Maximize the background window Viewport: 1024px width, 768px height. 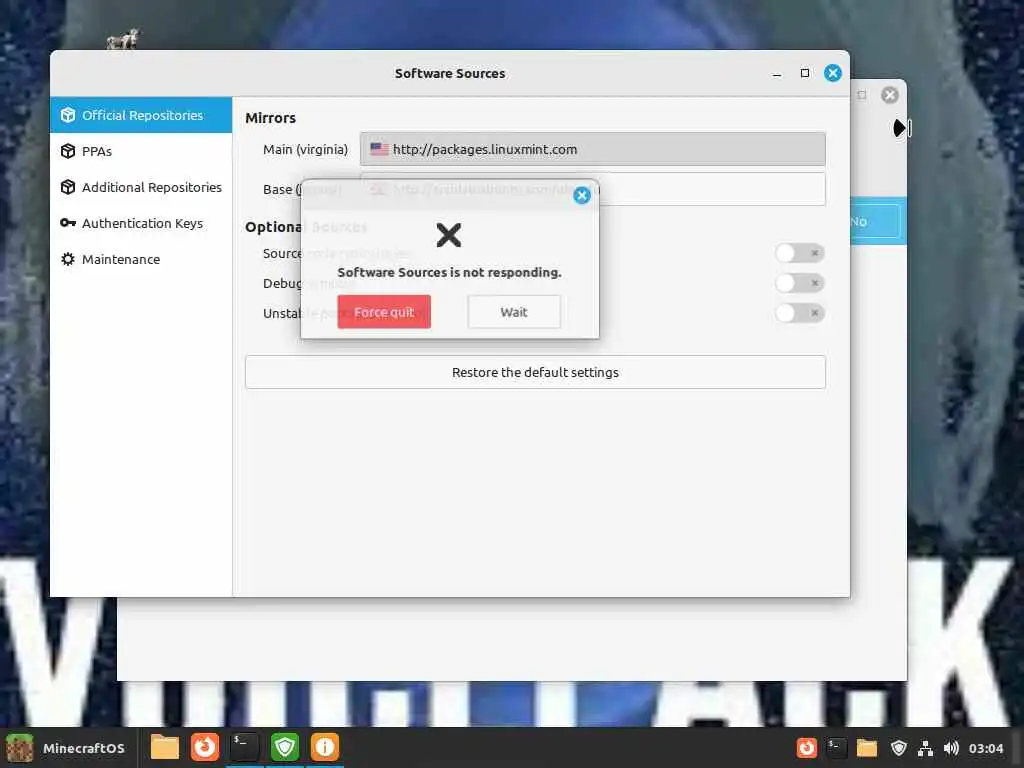coord(861,95)
